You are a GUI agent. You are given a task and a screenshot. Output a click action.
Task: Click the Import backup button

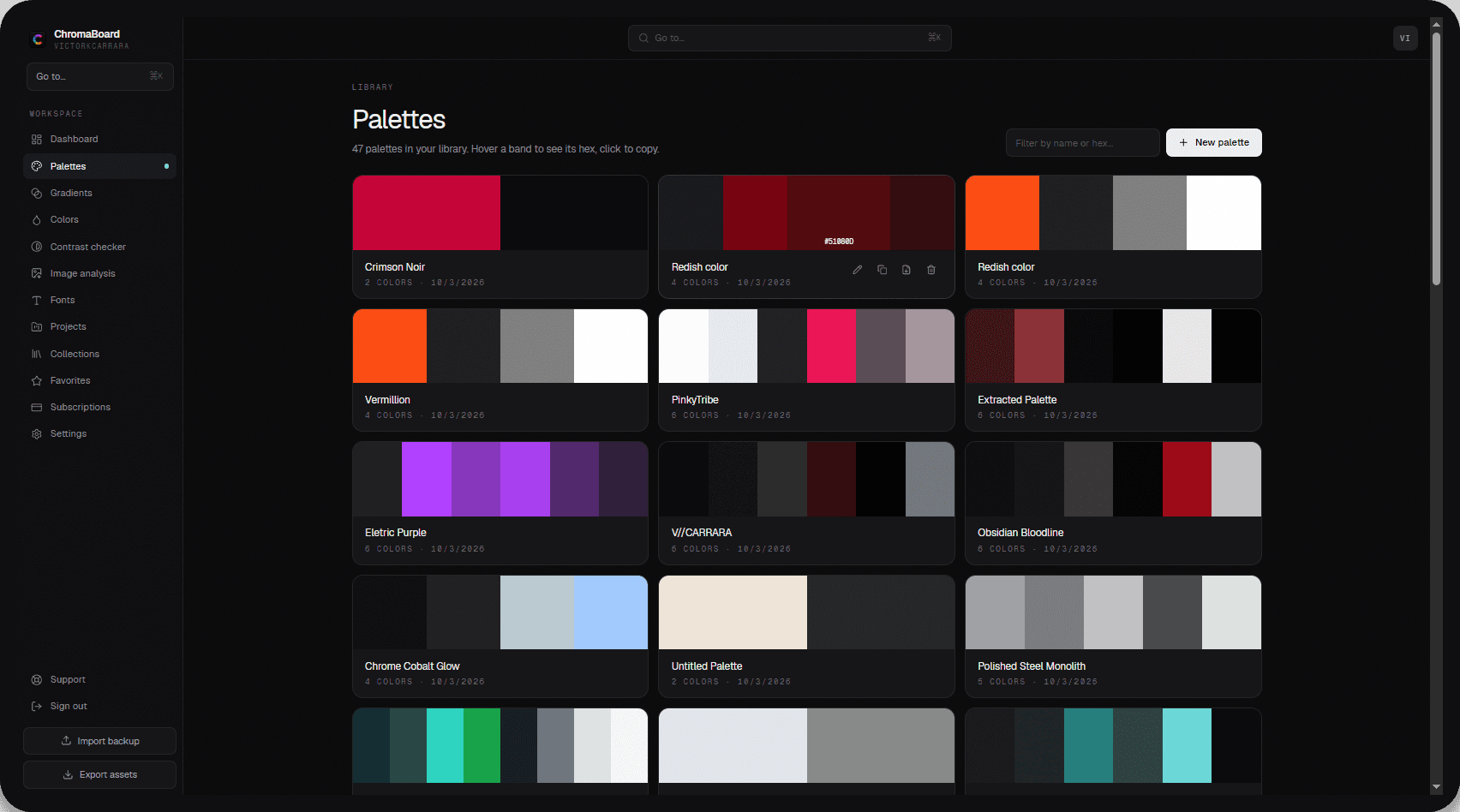coord(99,741)
